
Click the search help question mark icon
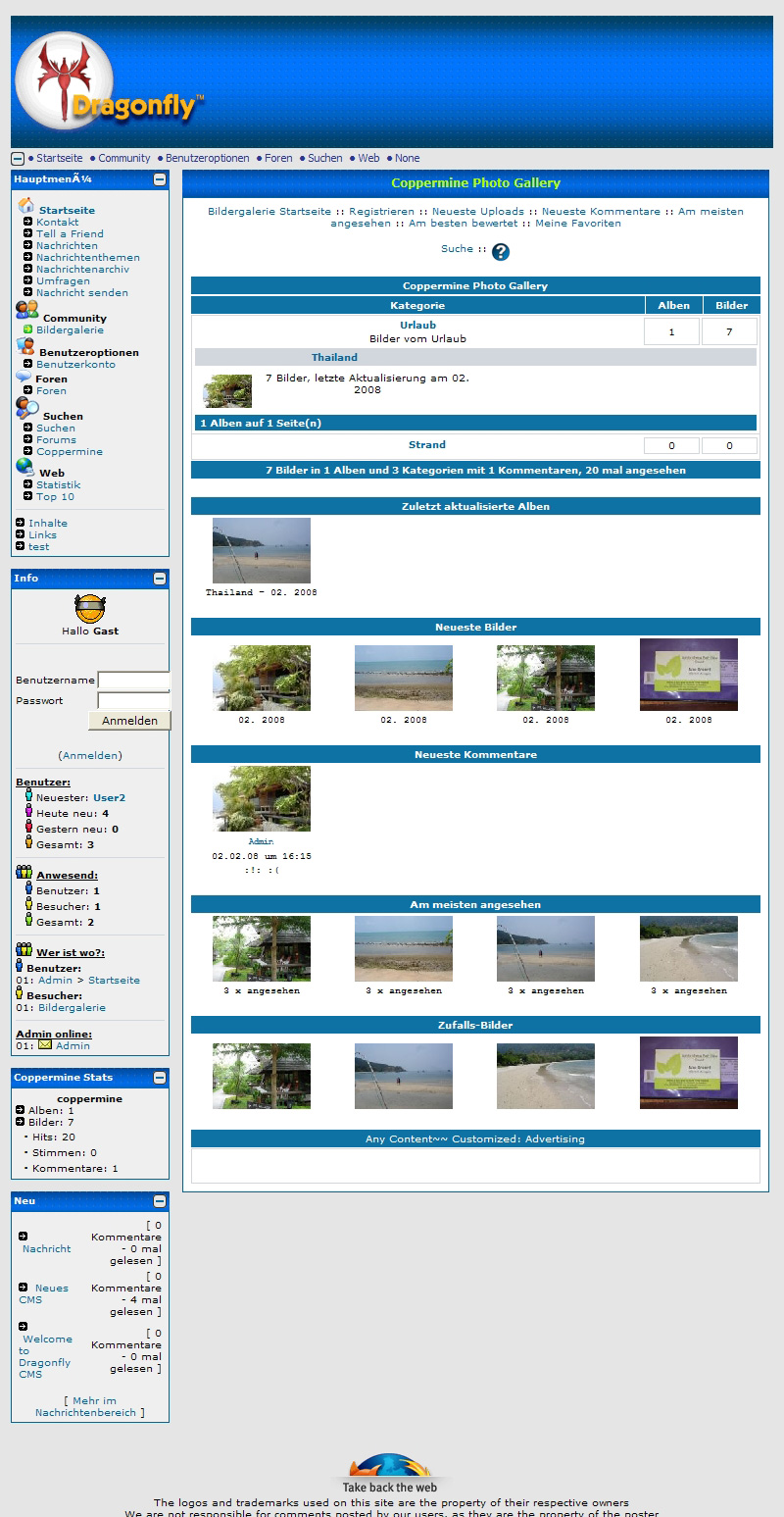pyautogui.click(x=501, y=252)
